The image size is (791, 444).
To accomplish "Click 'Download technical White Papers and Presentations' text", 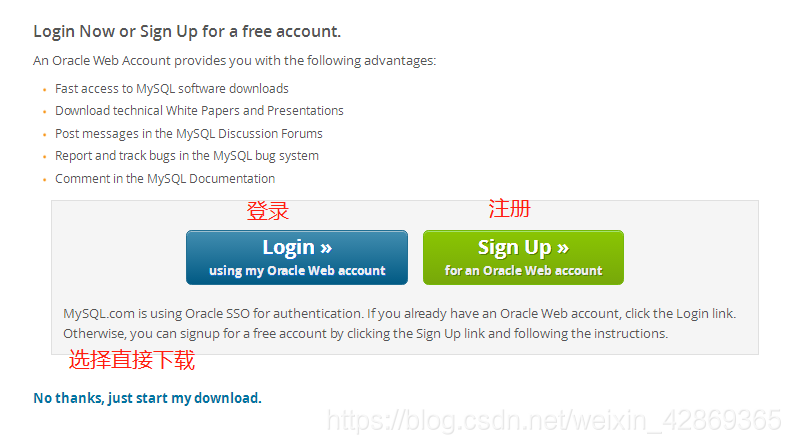I will pos(199,111).
